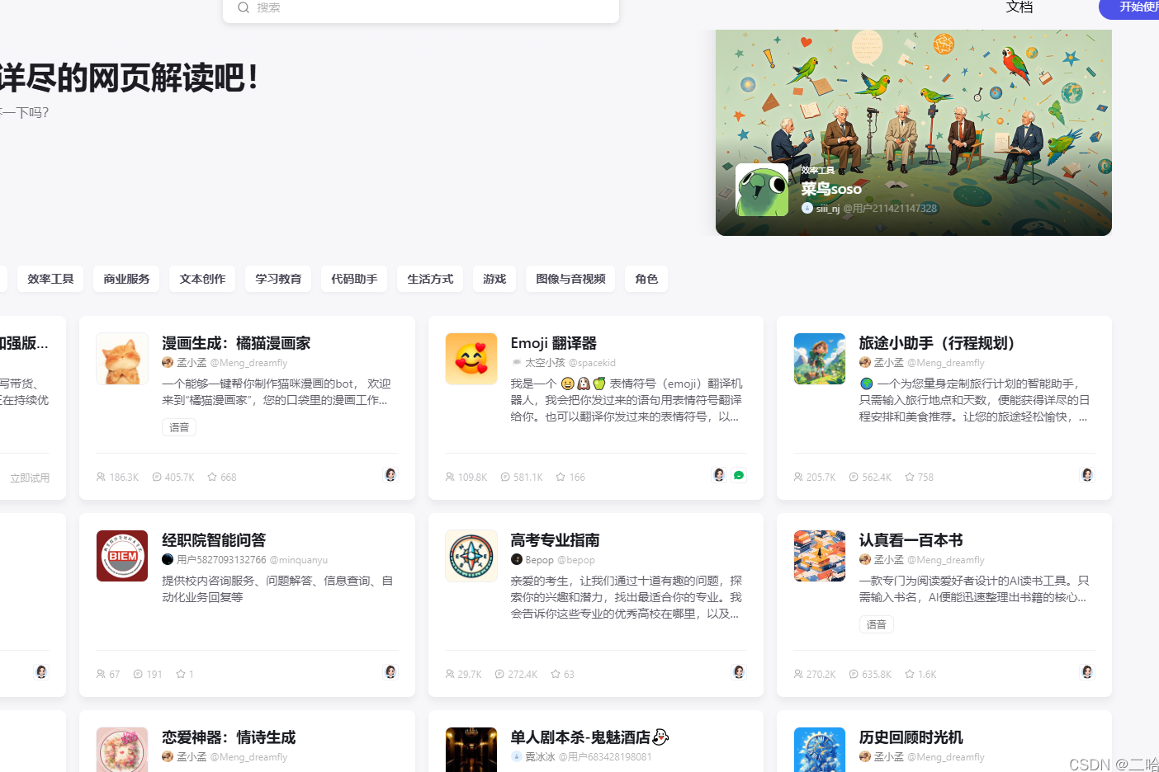Click the platform avatar icon on 经职院智能问答 card

[390, 672]
